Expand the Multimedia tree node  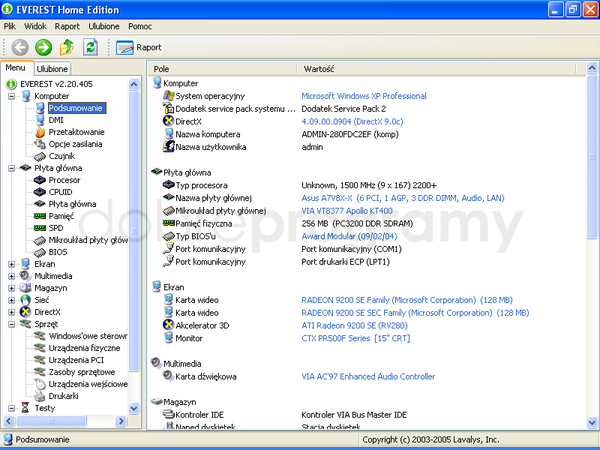12,276
